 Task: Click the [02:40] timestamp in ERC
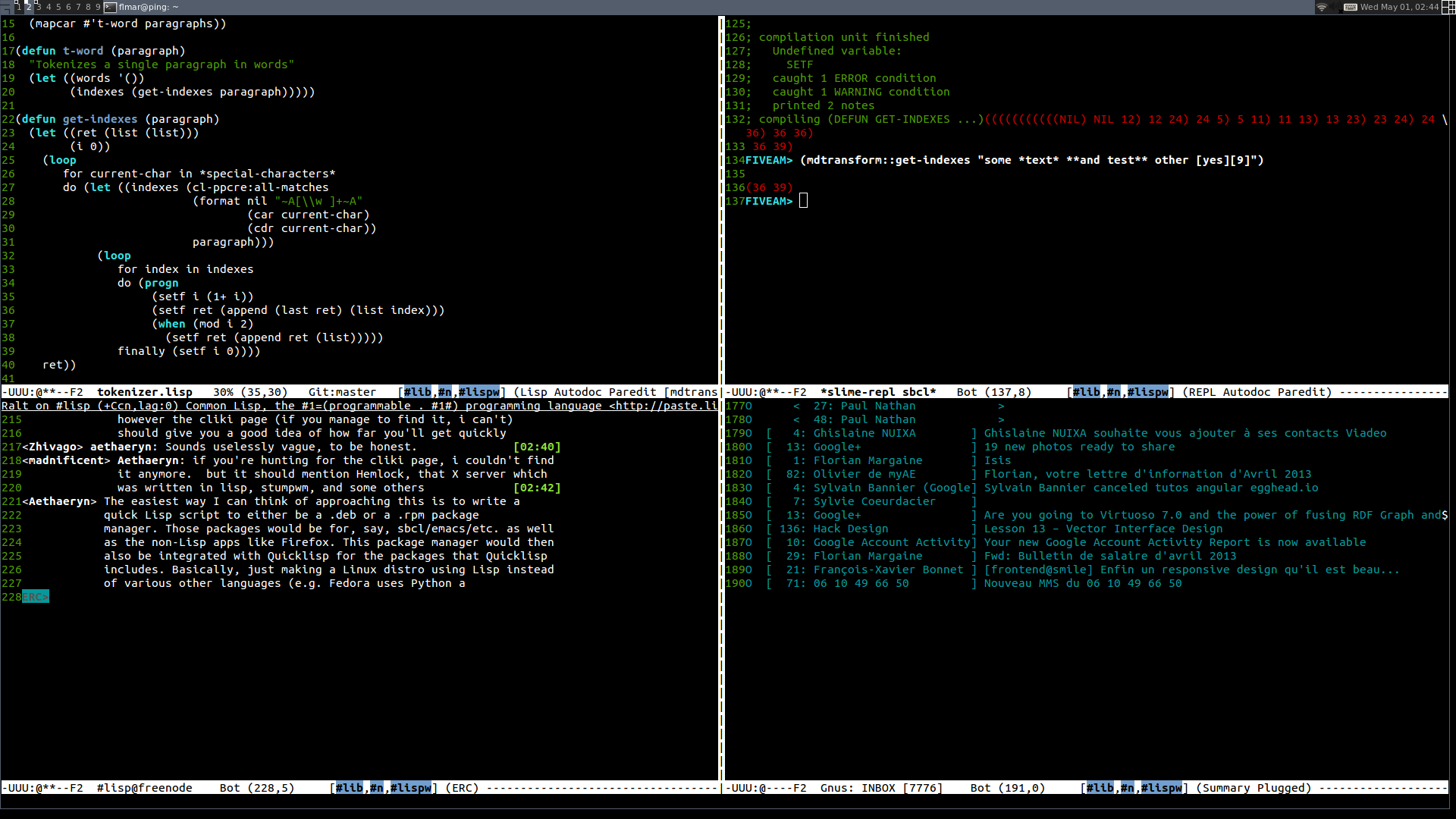pyautogui.click(x=537, y=447)
